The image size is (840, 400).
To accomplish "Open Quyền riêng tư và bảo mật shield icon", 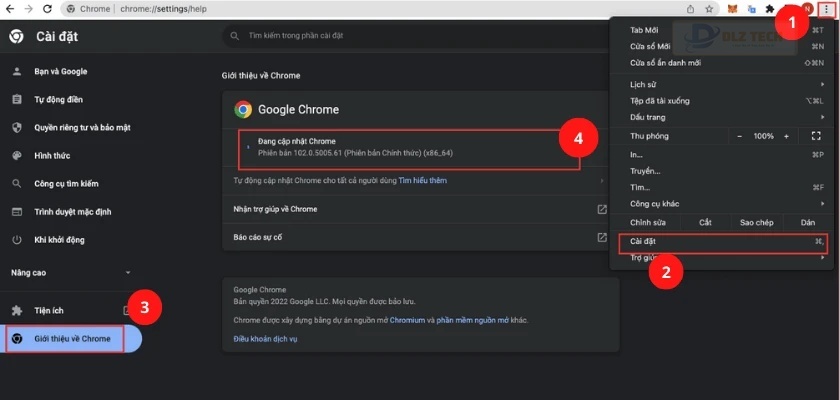I will 17,127.
